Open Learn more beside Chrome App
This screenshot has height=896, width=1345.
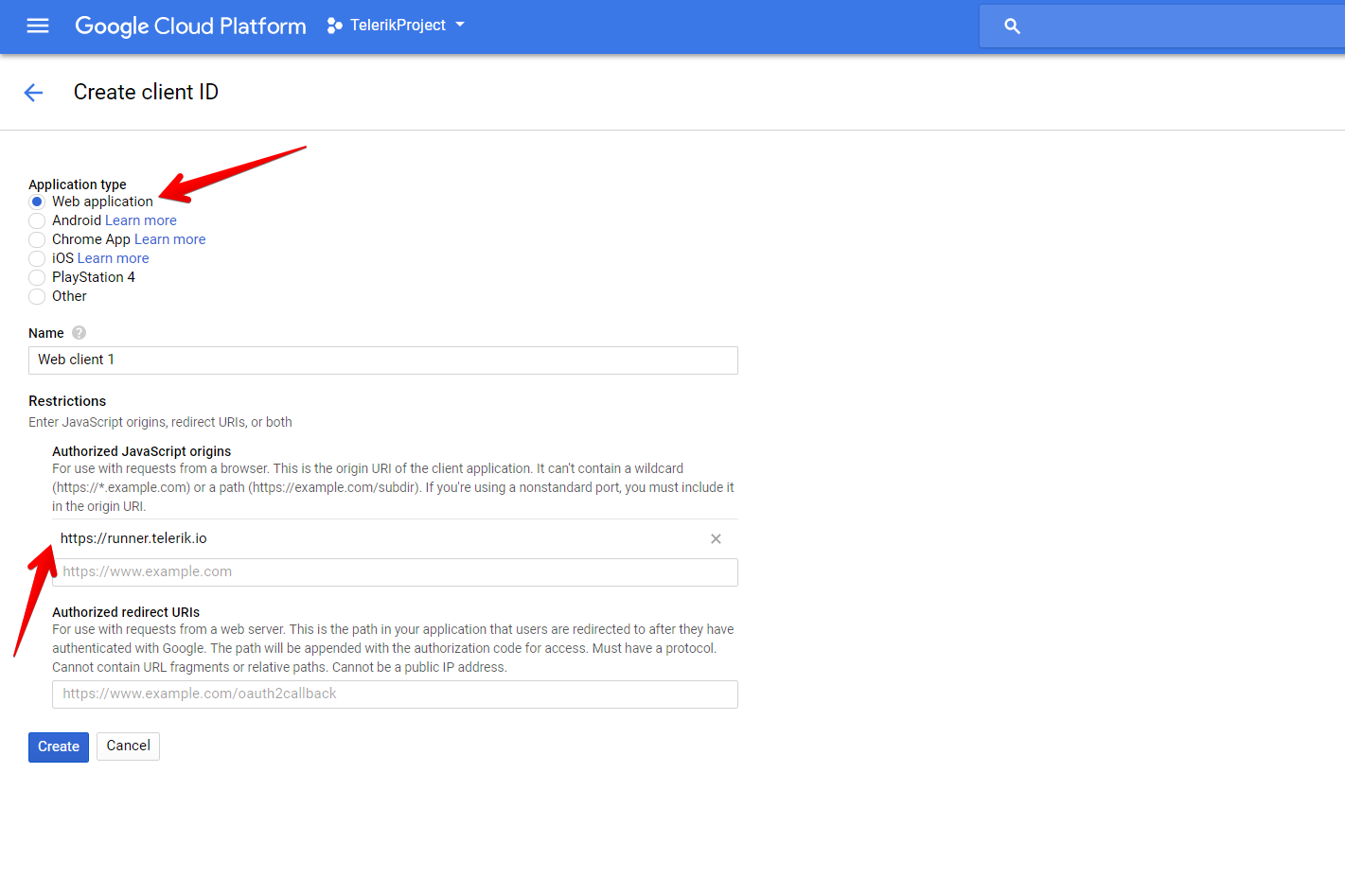point(169,238)
